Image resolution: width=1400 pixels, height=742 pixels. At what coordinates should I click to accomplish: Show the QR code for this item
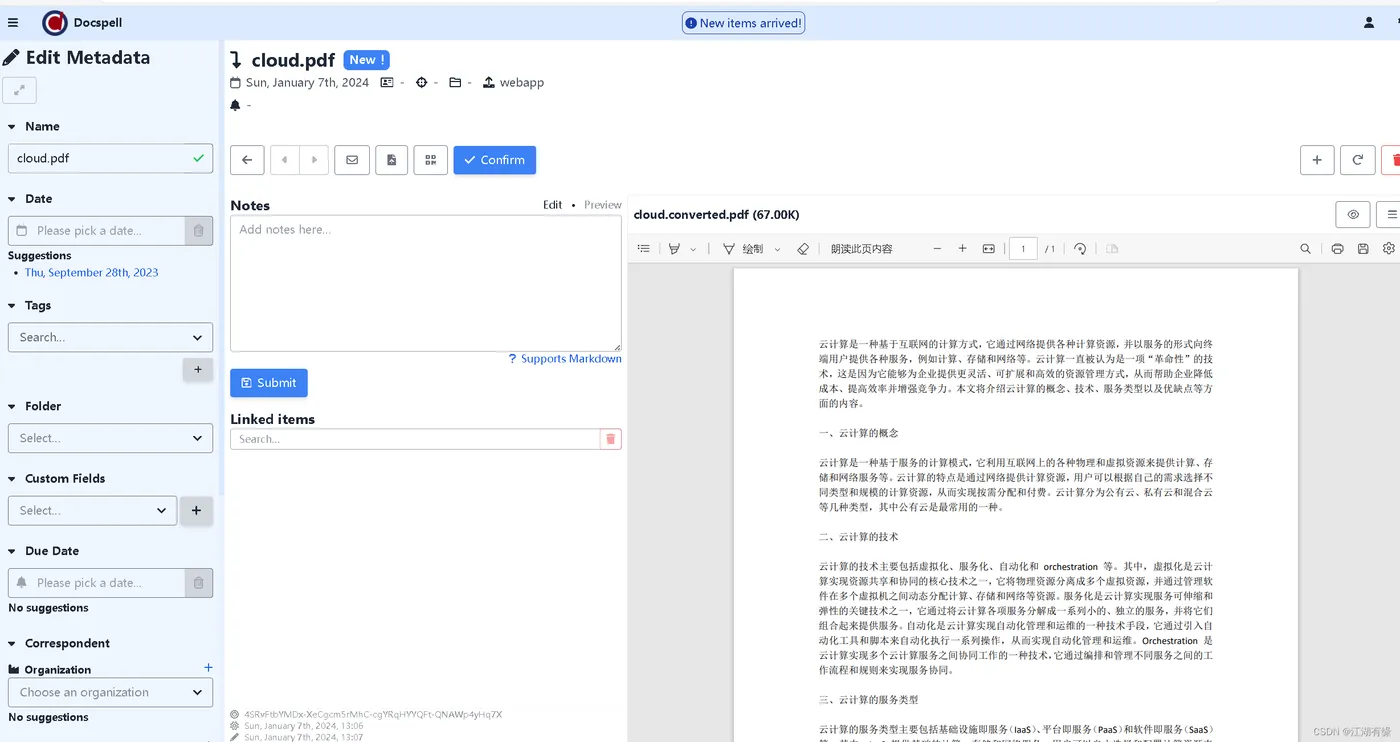(431, 160)
